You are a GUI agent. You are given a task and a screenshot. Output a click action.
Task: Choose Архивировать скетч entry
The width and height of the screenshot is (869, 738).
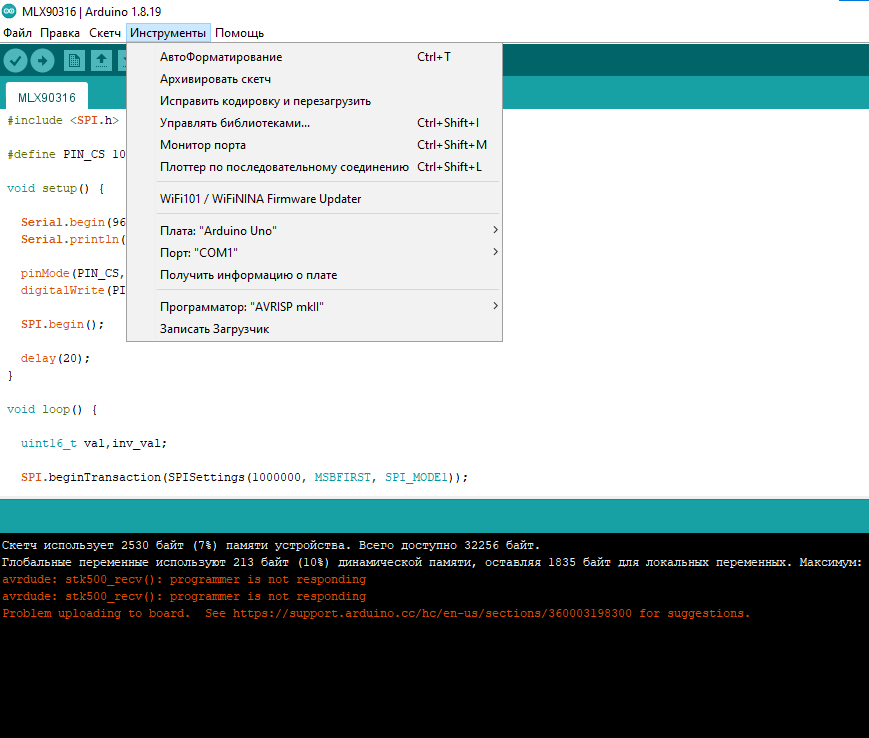[x=314, y=79]
